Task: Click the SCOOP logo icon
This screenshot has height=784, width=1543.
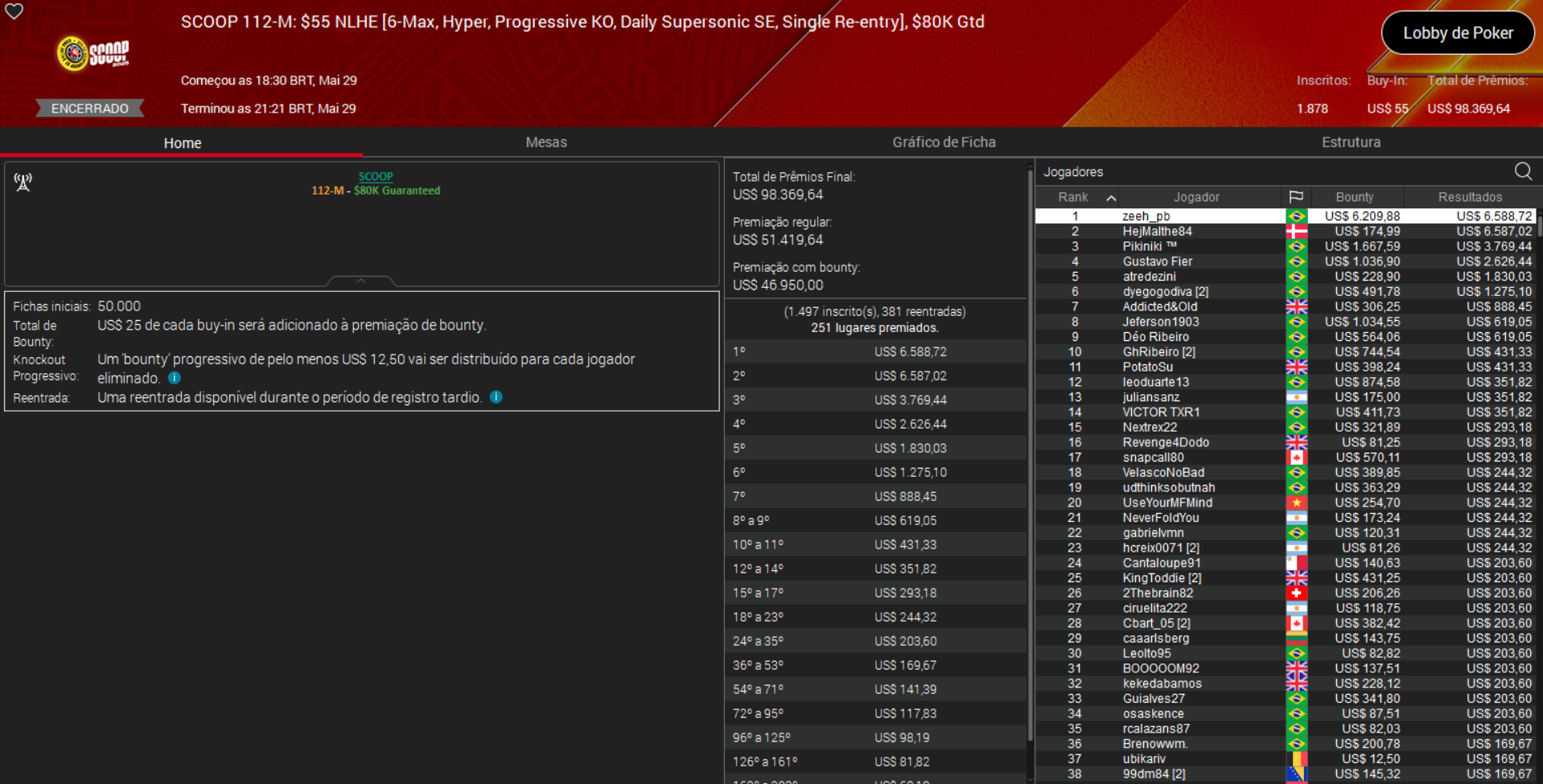Action: pos(93,54)
